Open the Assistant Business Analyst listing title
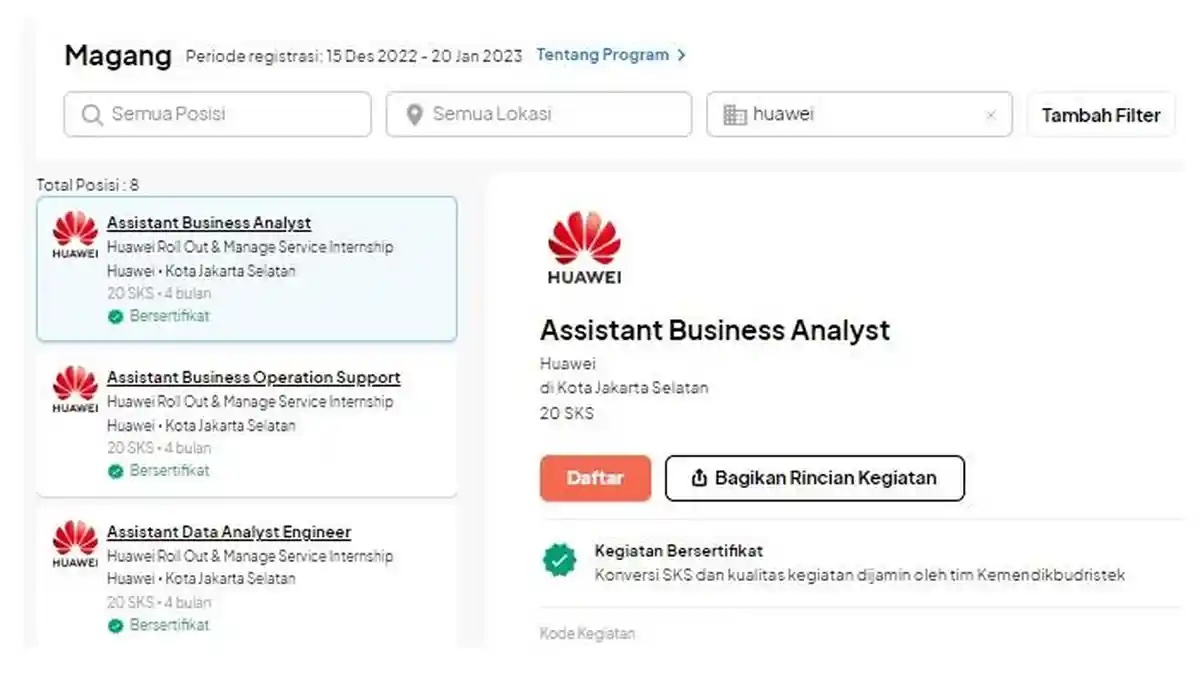 [x=209, y=223]
